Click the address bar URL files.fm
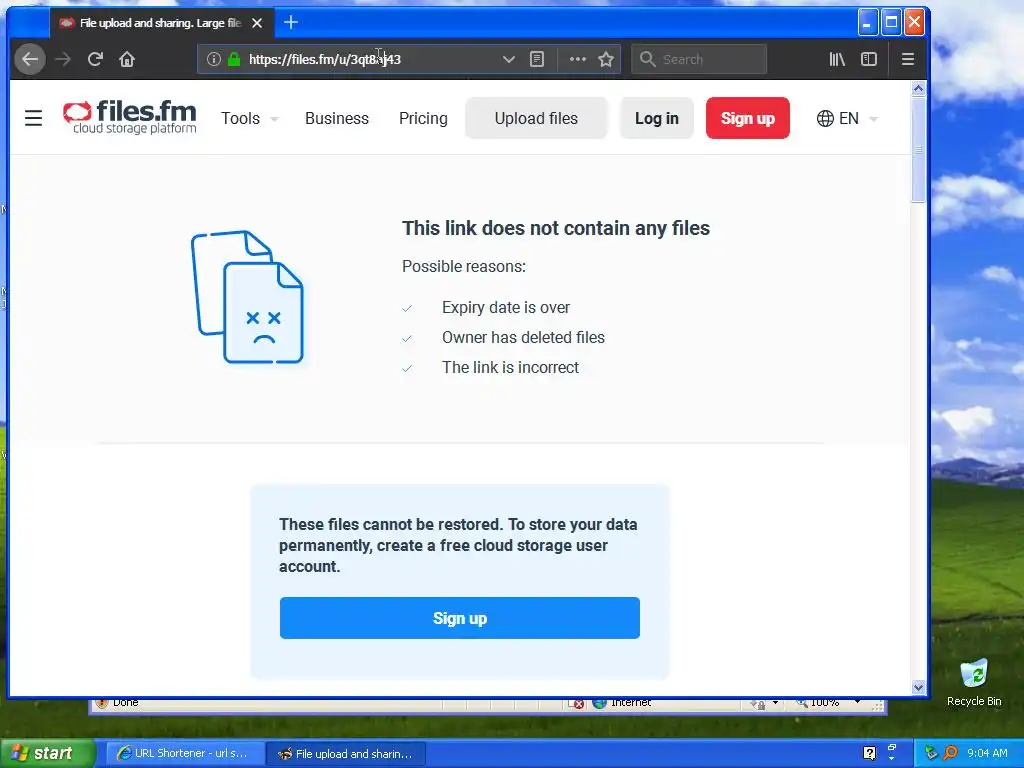The width and height of the screenshot is (1024, 768). tap(325, 59)
